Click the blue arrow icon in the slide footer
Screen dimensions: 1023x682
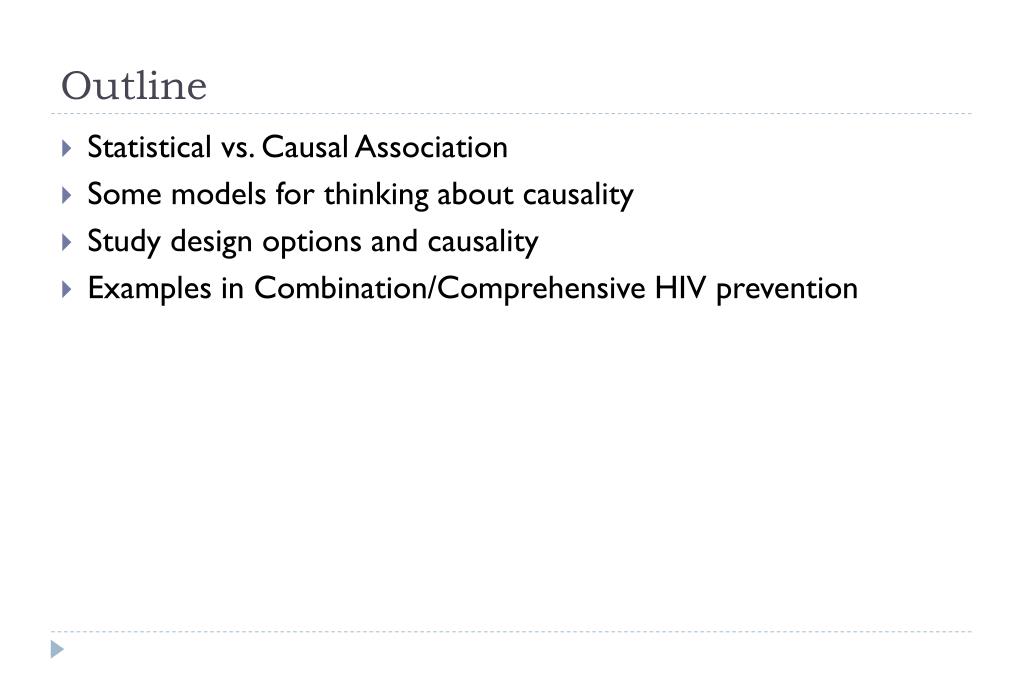tap(57, 650)
